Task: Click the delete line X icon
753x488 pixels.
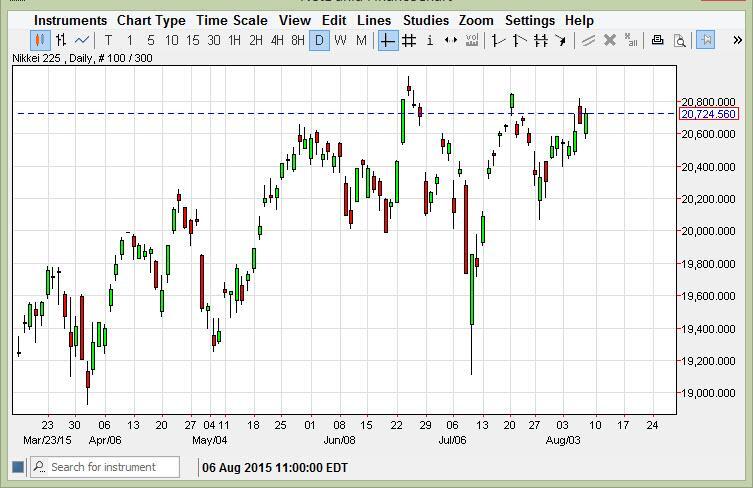Action: click(x=610, y=40)
